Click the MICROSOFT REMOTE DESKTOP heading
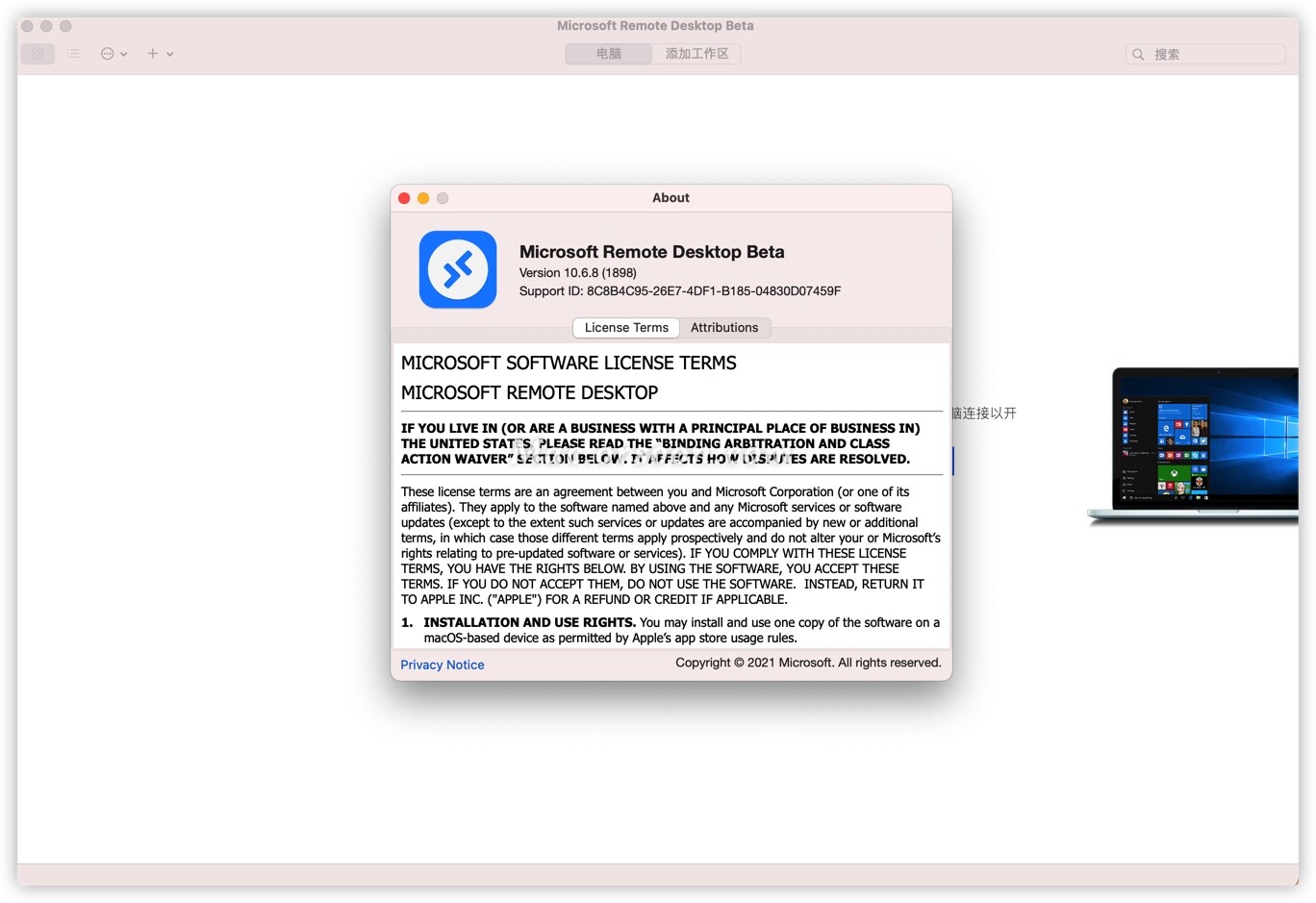Screen dimensions: 1316x903 click(529, 392)
